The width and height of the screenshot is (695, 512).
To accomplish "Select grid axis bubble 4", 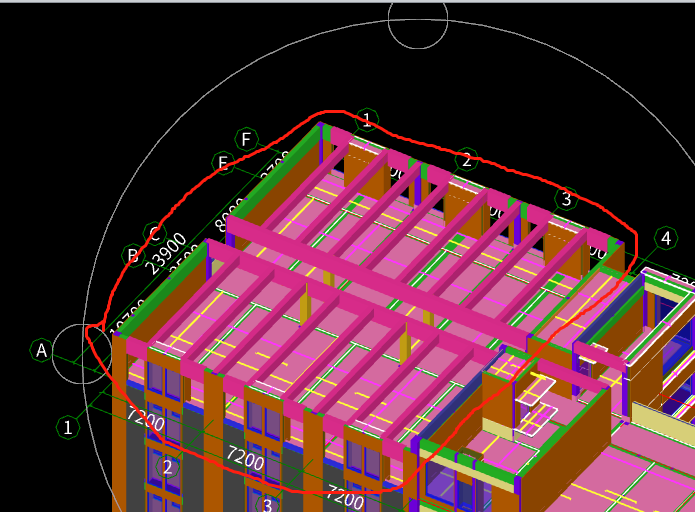I will pos(666,238).
